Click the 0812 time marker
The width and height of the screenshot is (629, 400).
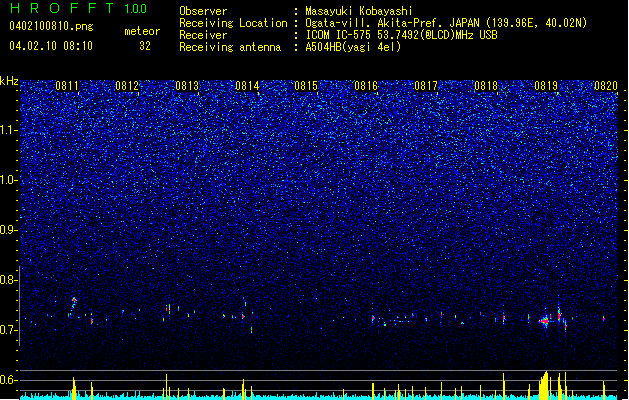tap(127, 86)
